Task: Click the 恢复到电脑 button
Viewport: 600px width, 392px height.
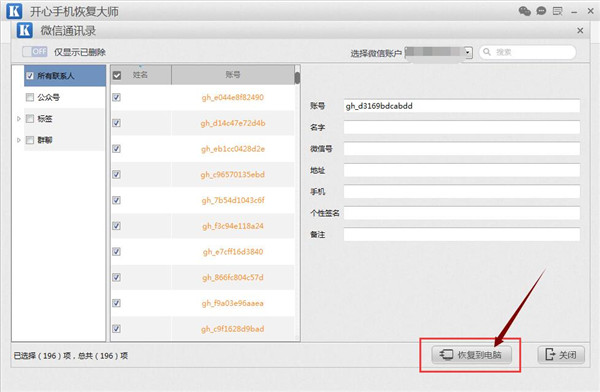Action: [471, 355]
